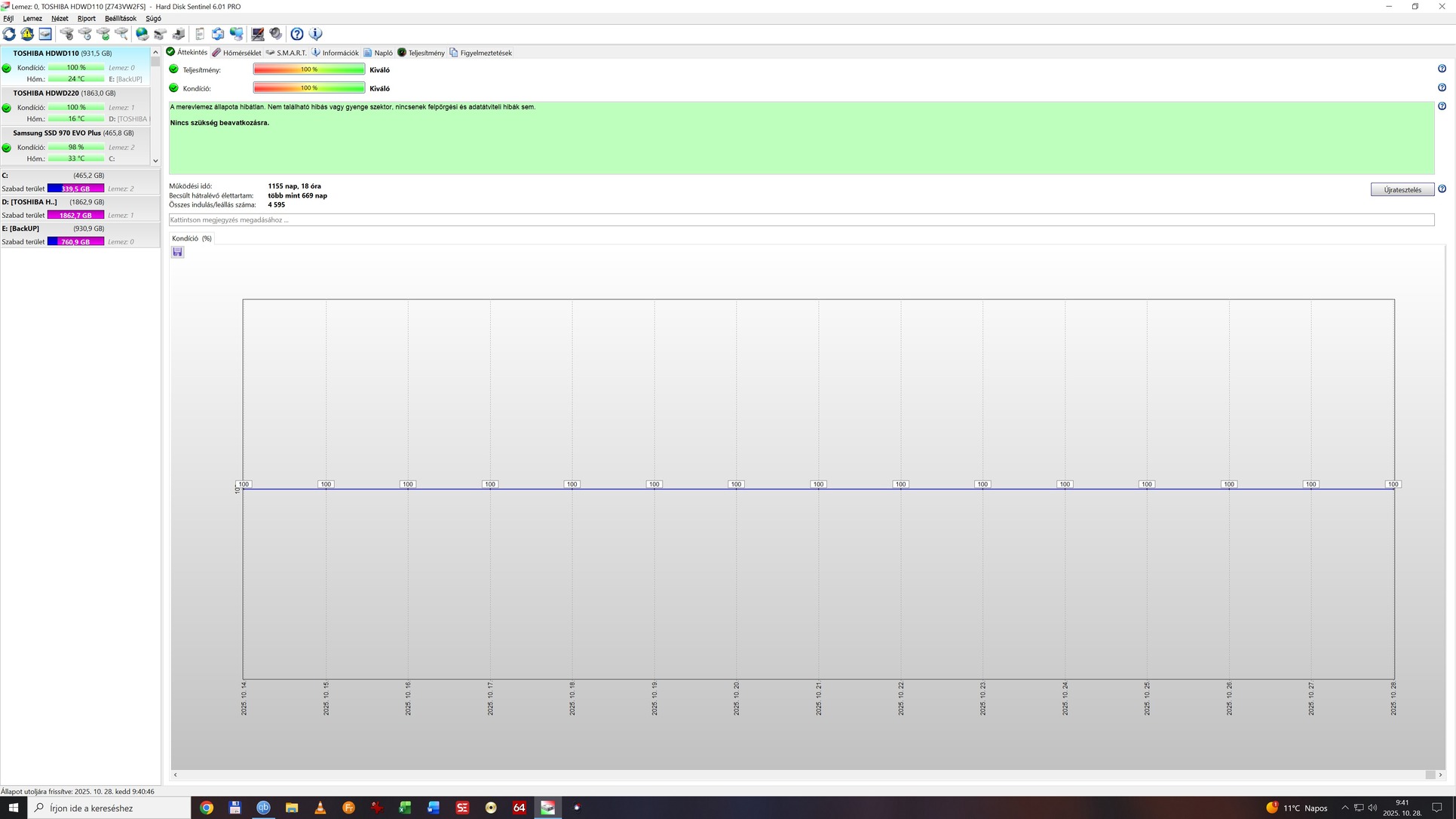Click the clipboard report toolbar icon

tap(200, 34)
